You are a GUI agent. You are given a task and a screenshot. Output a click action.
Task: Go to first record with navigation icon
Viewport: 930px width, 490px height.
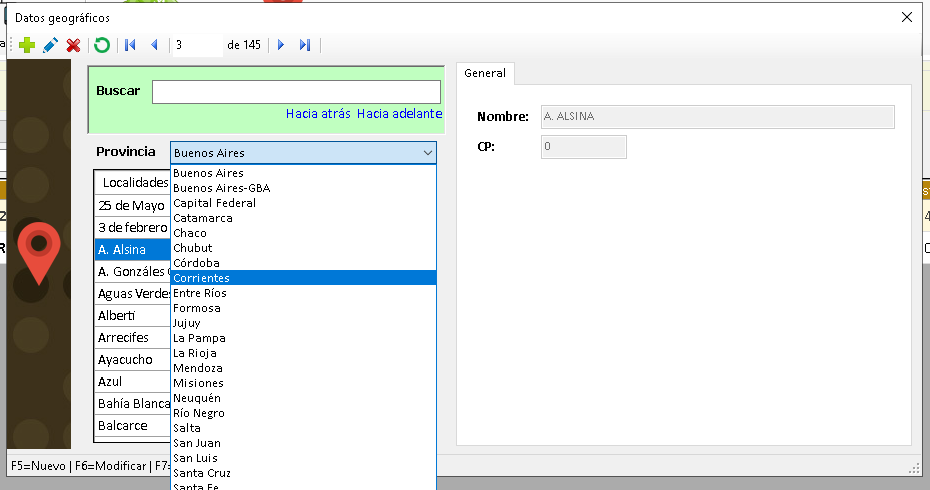[x=130, y=45]
